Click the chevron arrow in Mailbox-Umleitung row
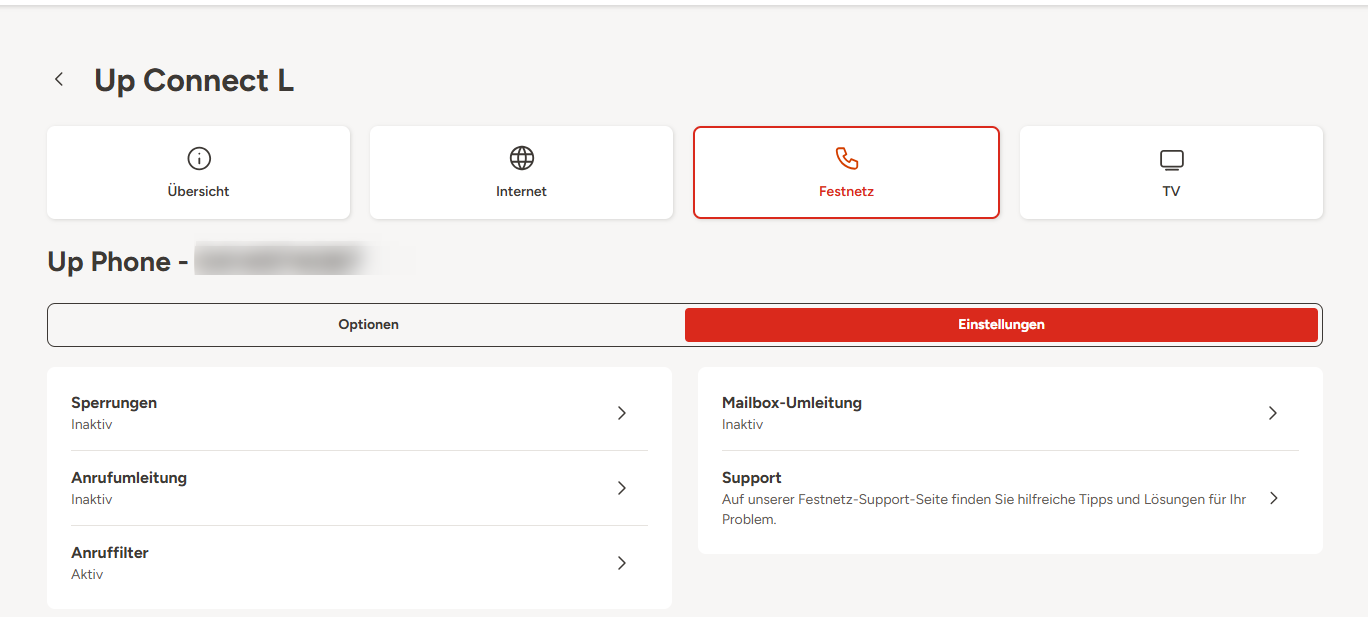Viewport: 1368px width, 617px height. [1272, 413]
